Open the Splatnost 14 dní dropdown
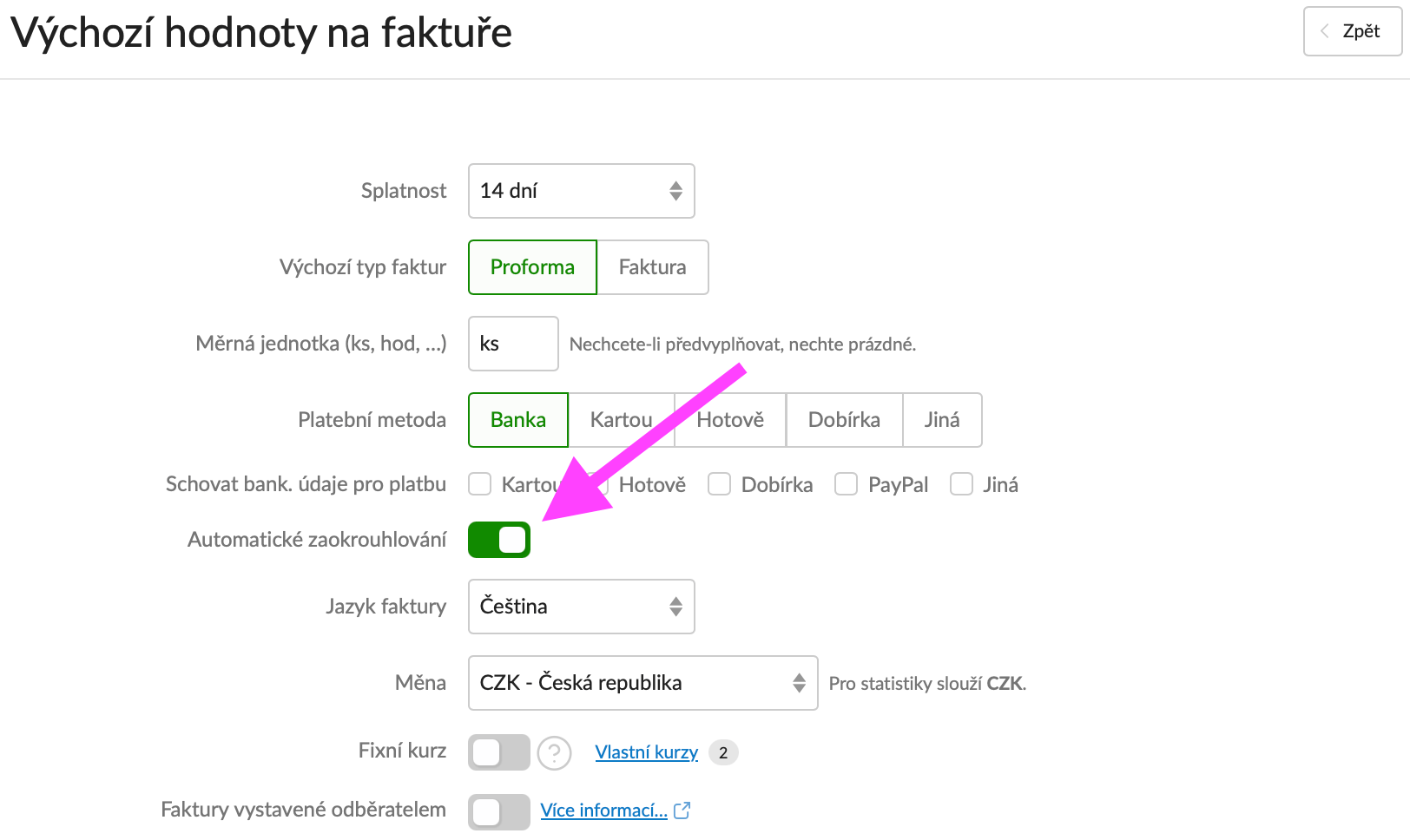 click(581, 191)
